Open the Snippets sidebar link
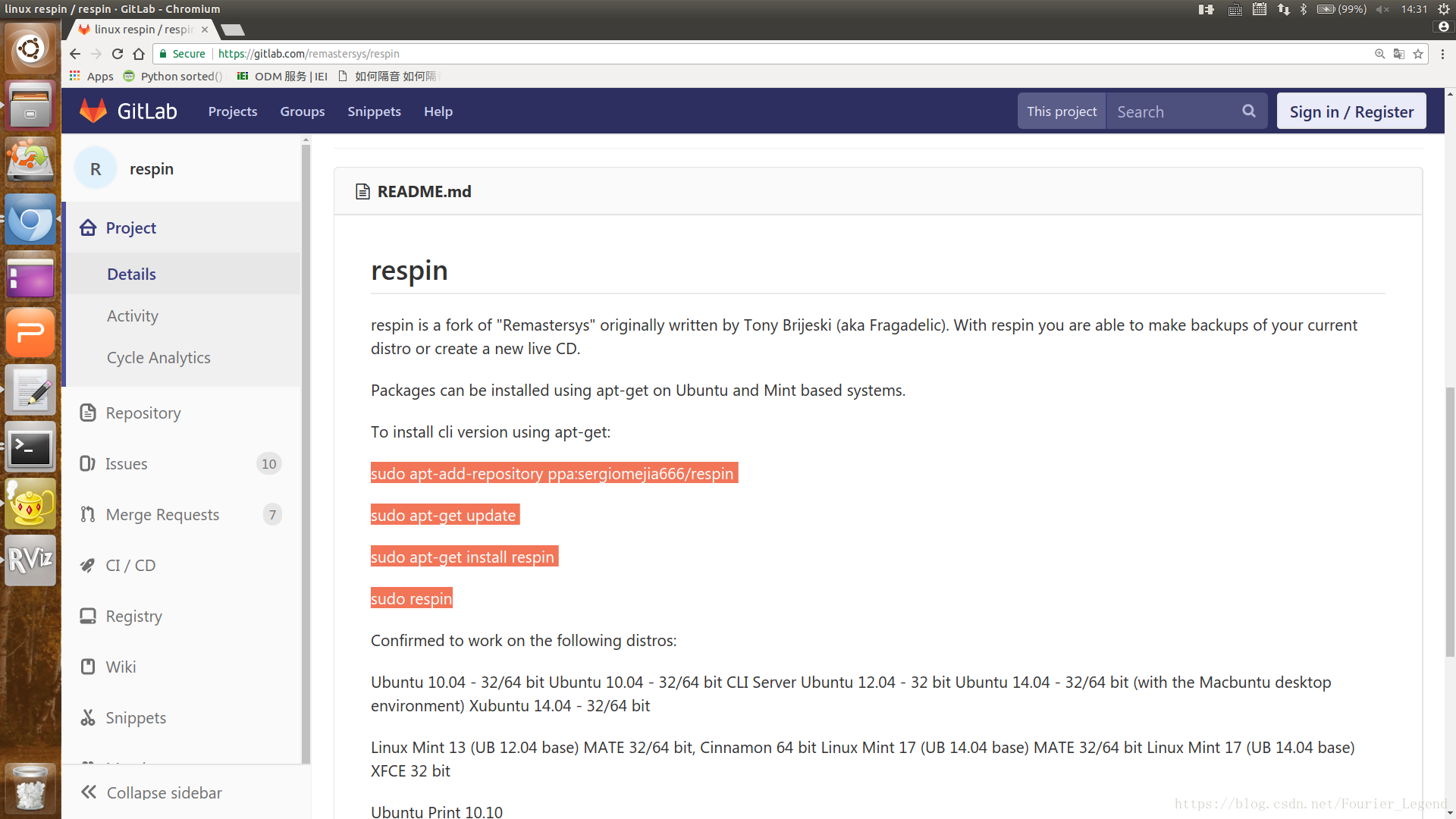This screenshot has height=819, width=1456. (136, 717)
